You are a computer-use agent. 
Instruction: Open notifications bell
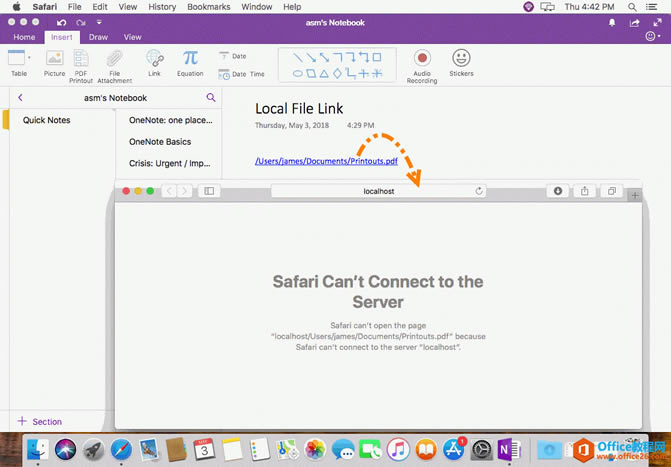612,23
